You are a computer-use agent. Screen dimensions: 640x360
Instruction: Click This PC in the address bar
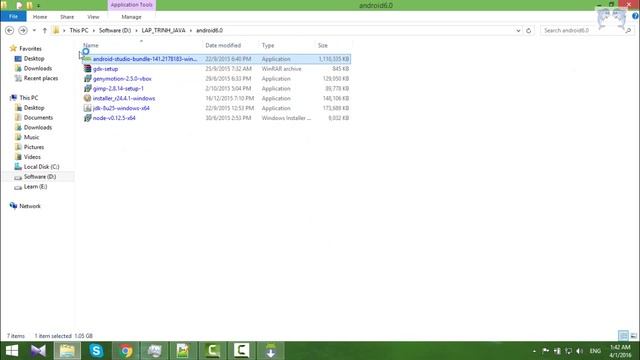79,31
